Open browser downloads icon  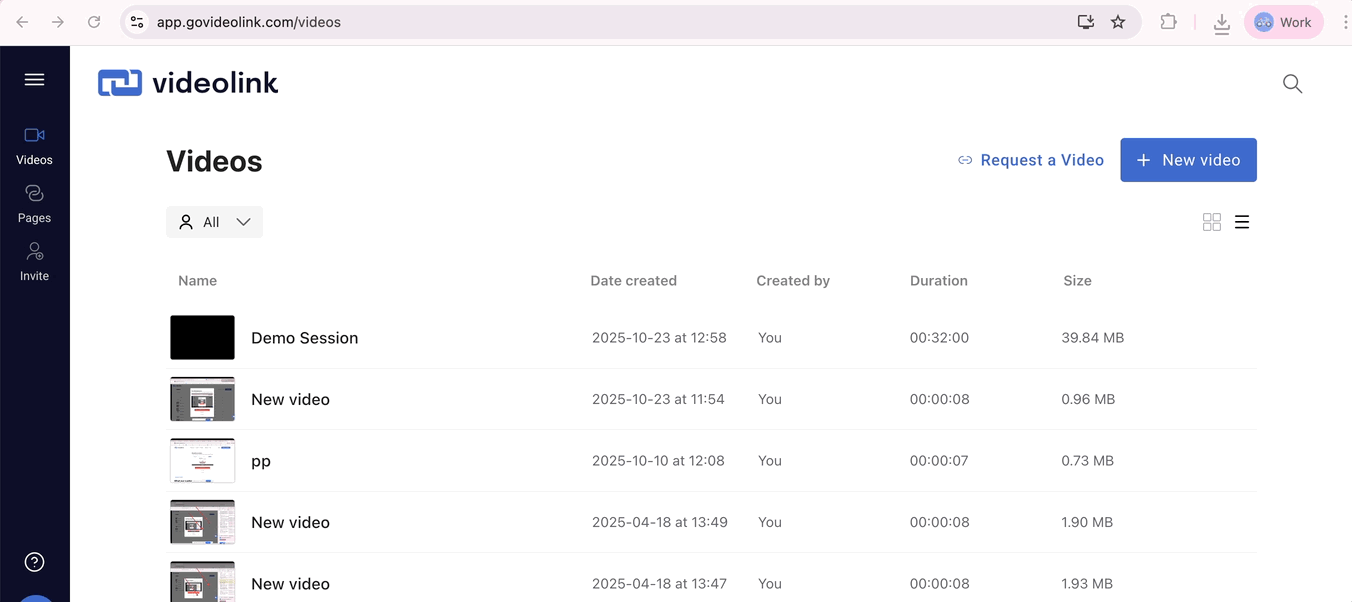[1221, 23]
